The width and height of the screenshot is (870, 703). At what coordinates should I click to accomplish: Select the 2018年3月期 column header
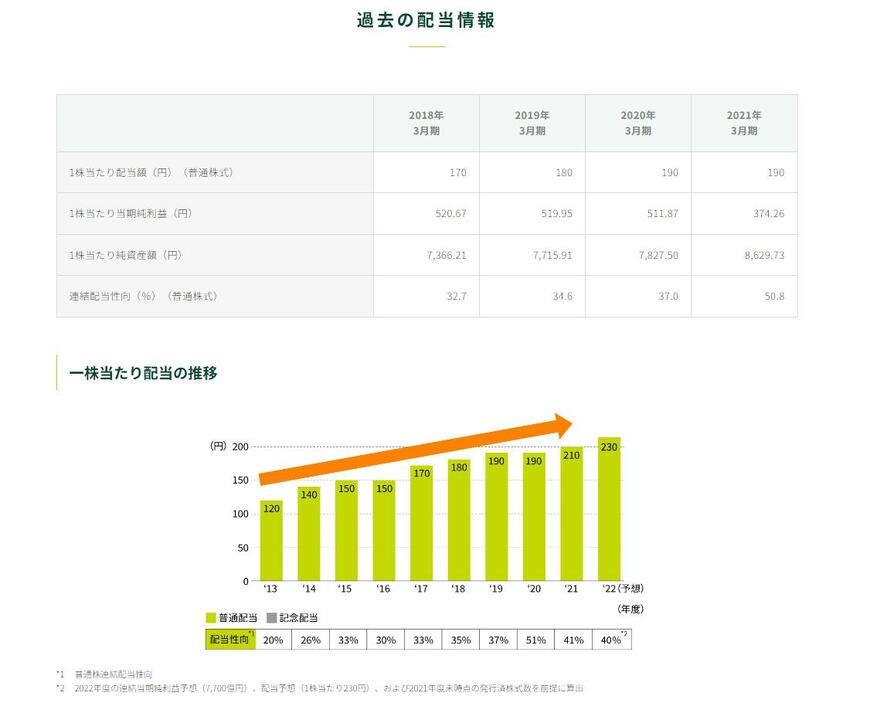[x=426, y=123]
